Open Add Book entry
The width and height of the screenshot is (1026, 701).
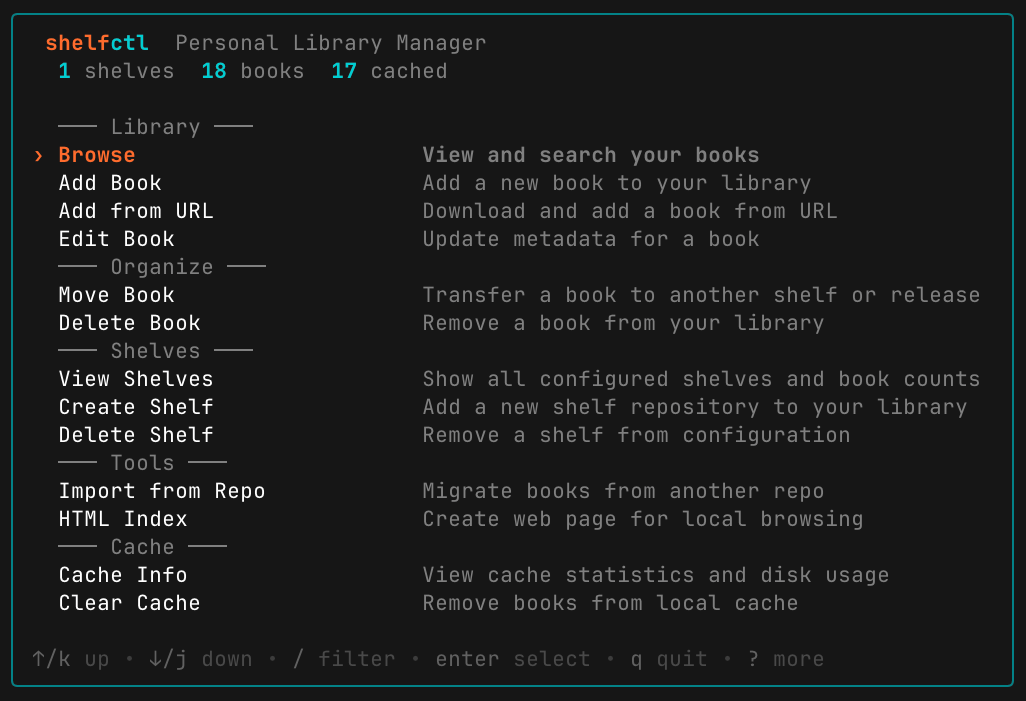pyautogui.click(x=110, y=183)
